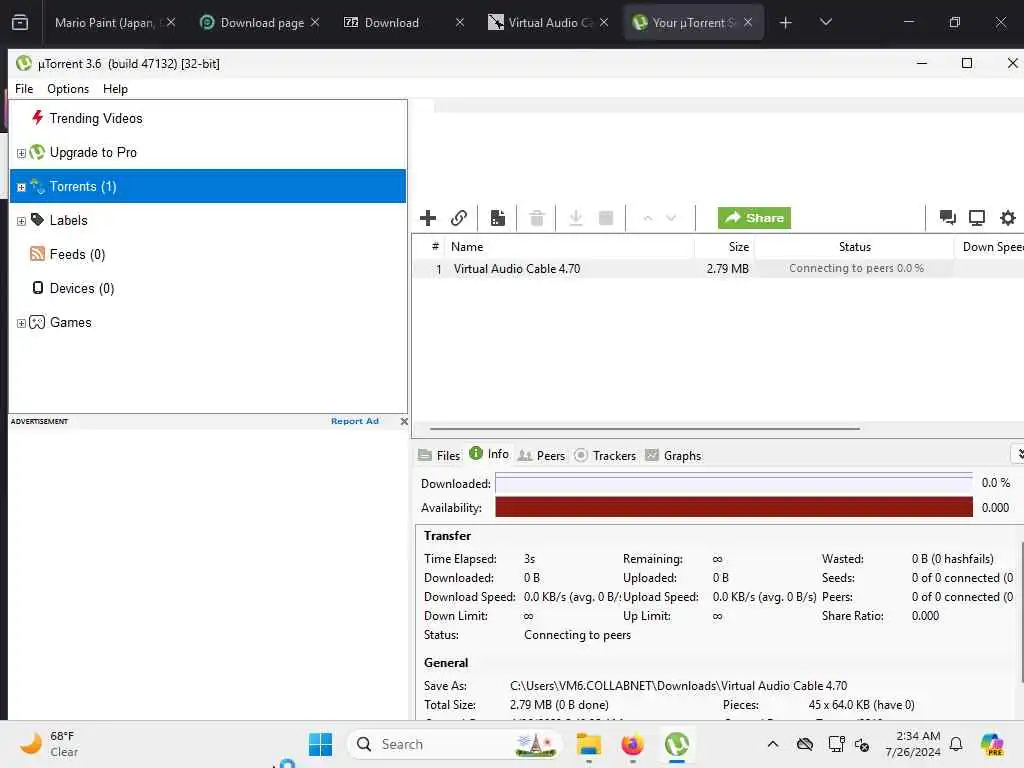Click the red Availability bar
This screenshot has height=768, width=1024.
coord(733,507)
